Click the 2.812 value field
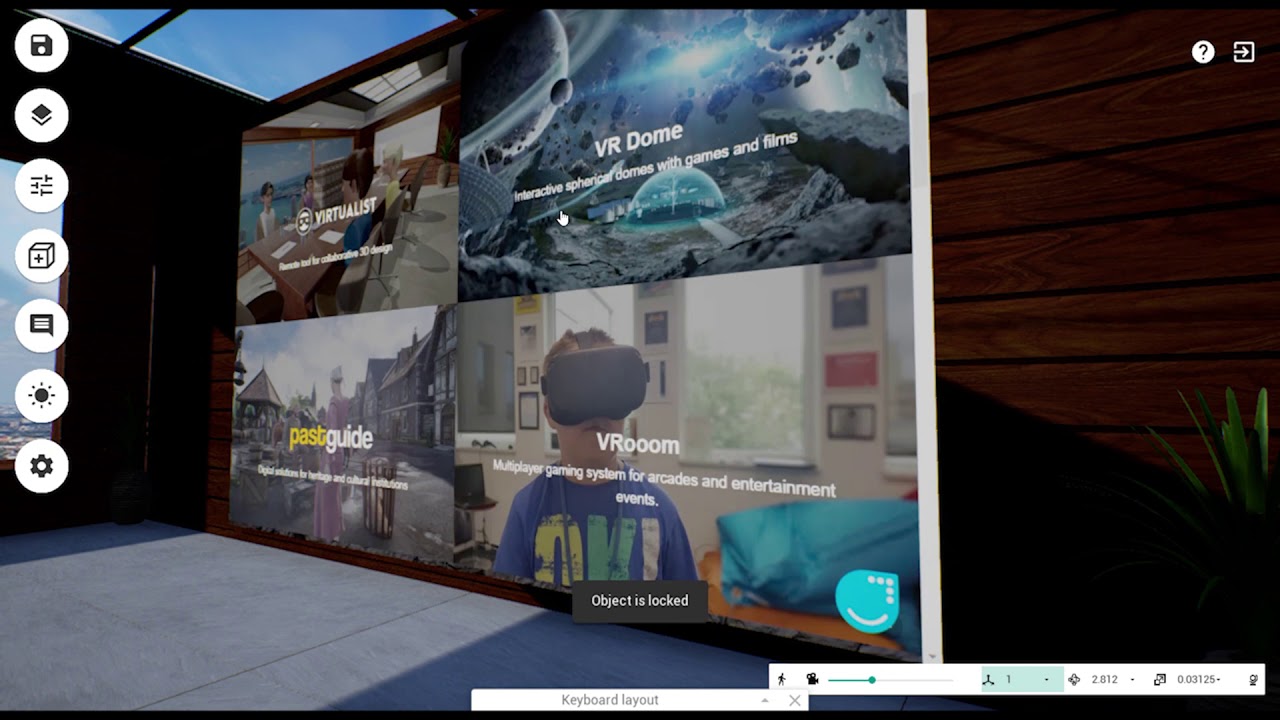This screenshot has width=1280, height=720. 1104,680
